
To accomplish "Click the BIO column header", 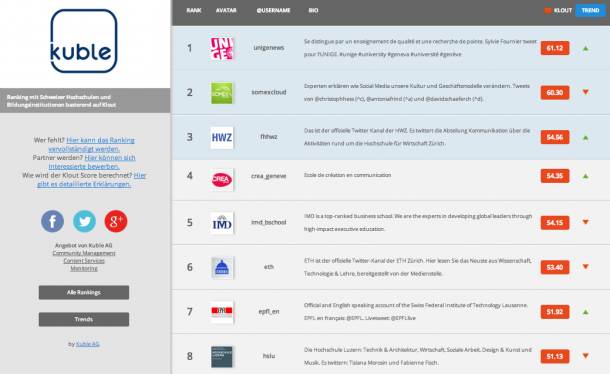I will click(313, 11).
